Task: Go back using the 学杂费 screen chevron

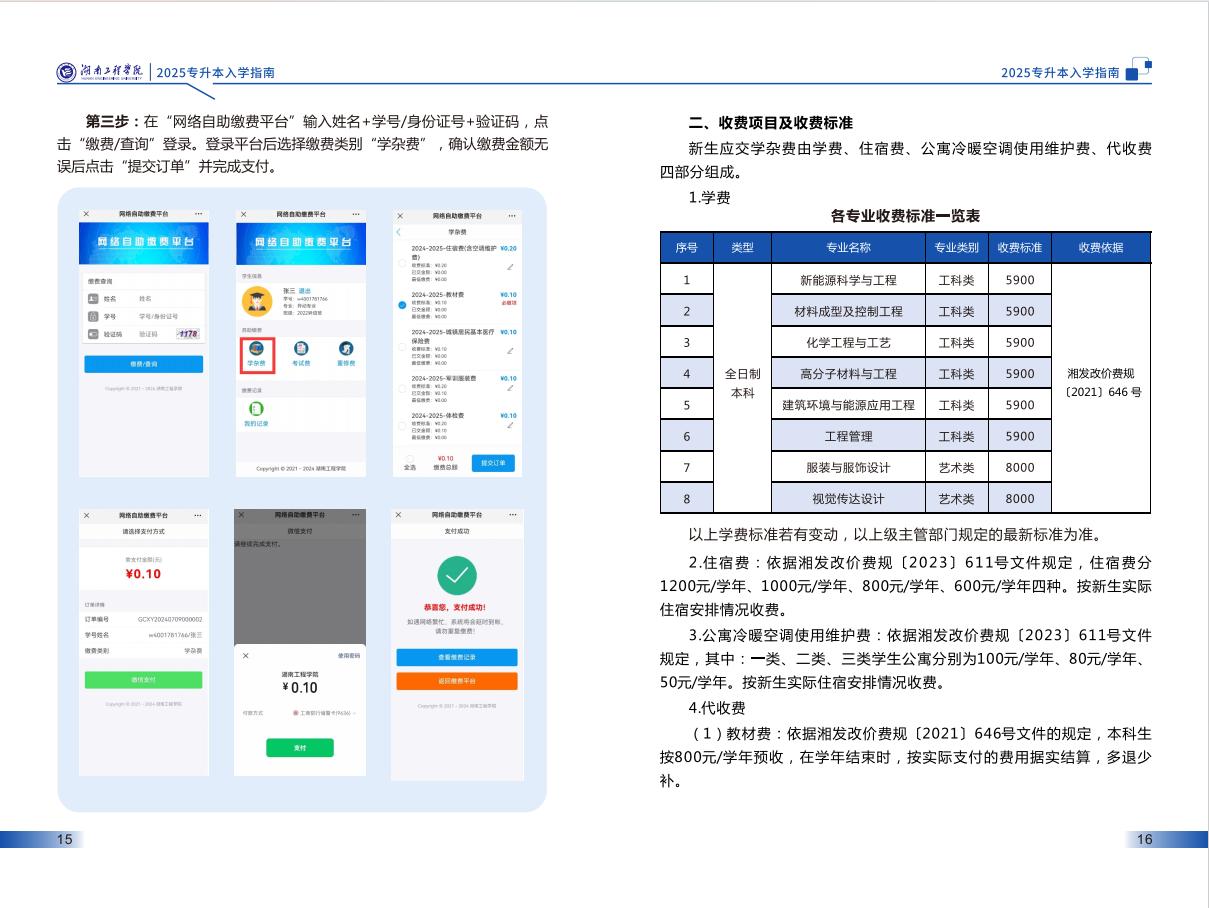Action: (398, 232)
